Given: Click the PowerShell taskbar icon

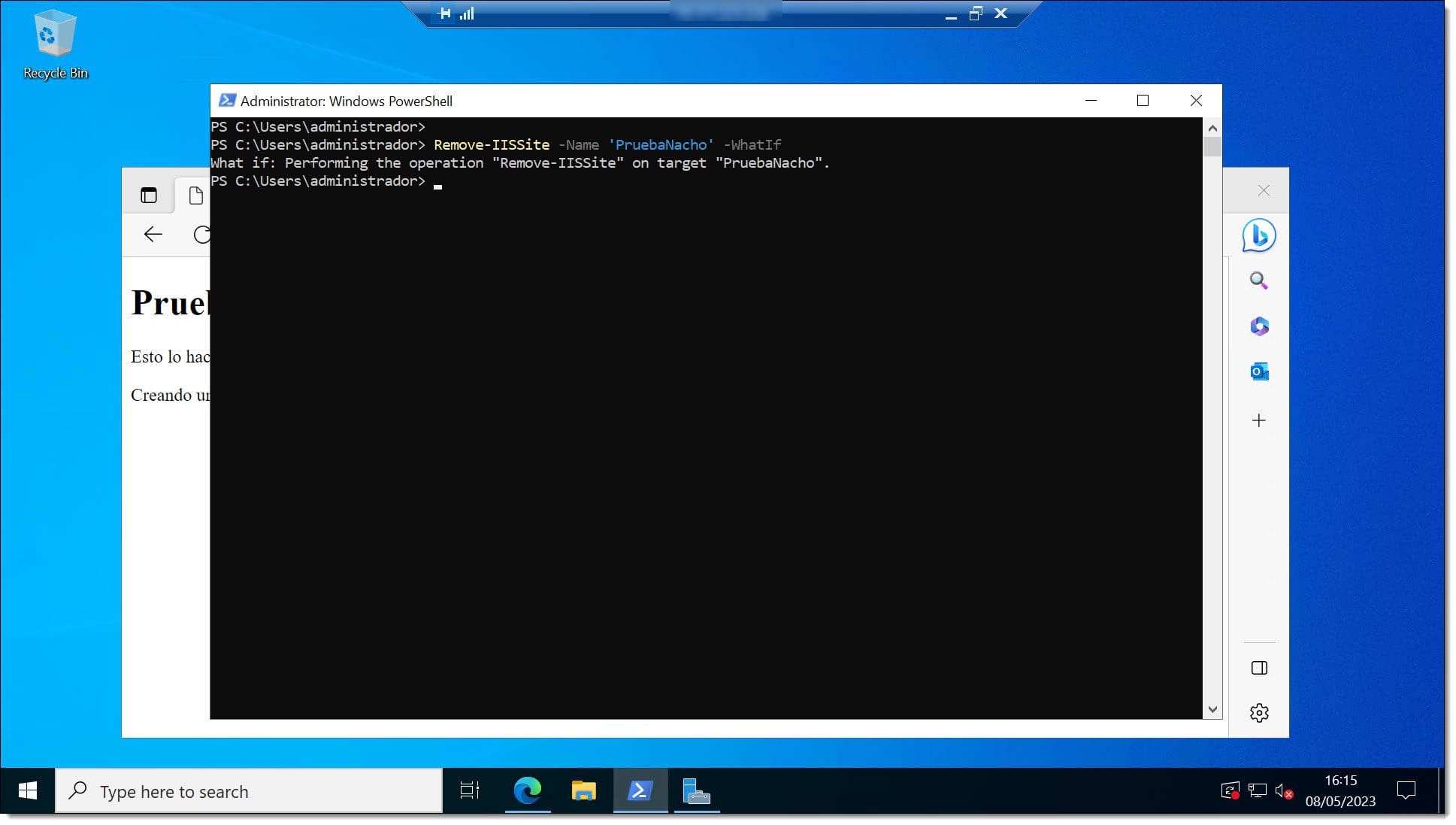Looking at the screenshot, I should [x=640, y=790].
